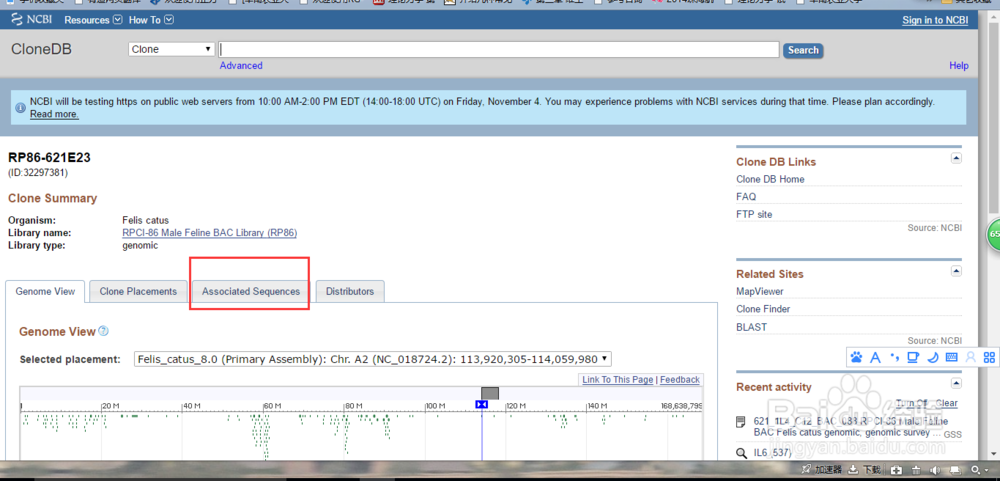Click the first-aid kit icon in status bar
The image size is (1000, 481).
tap(897, 470)
